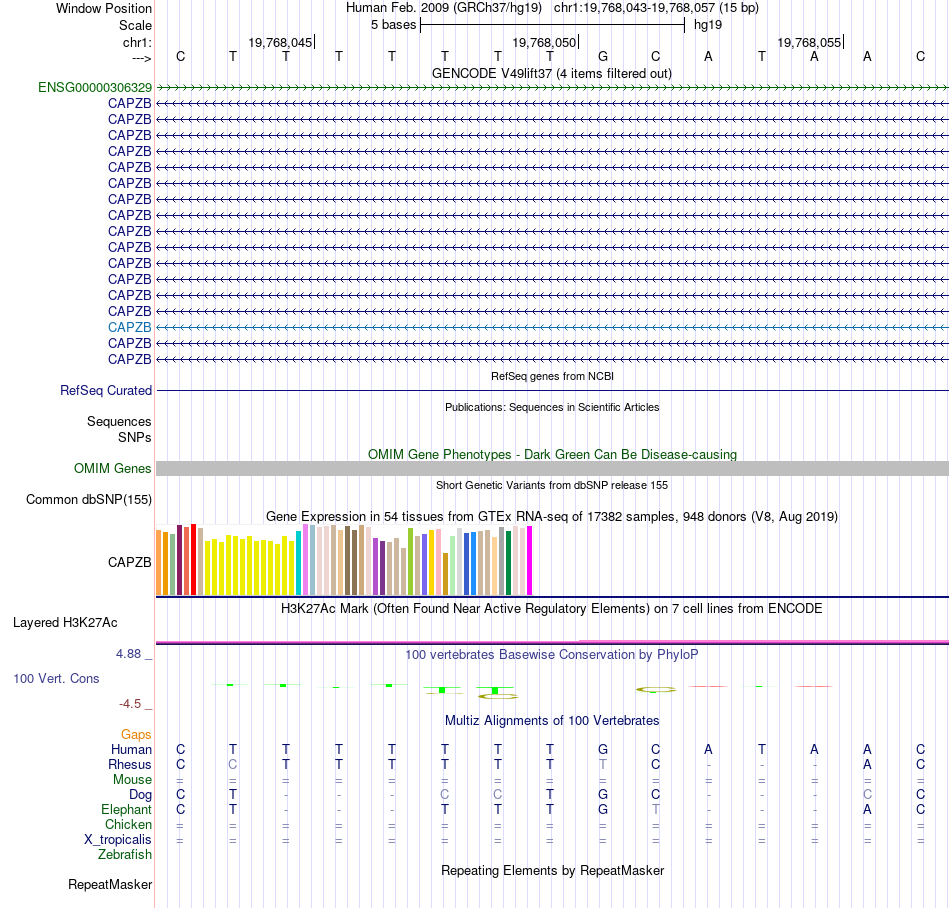The width and height of the screenshot is (950, 908).
Task: Click the magenta bar in GTEx expression chart
Action: click(x=530, y=560)
